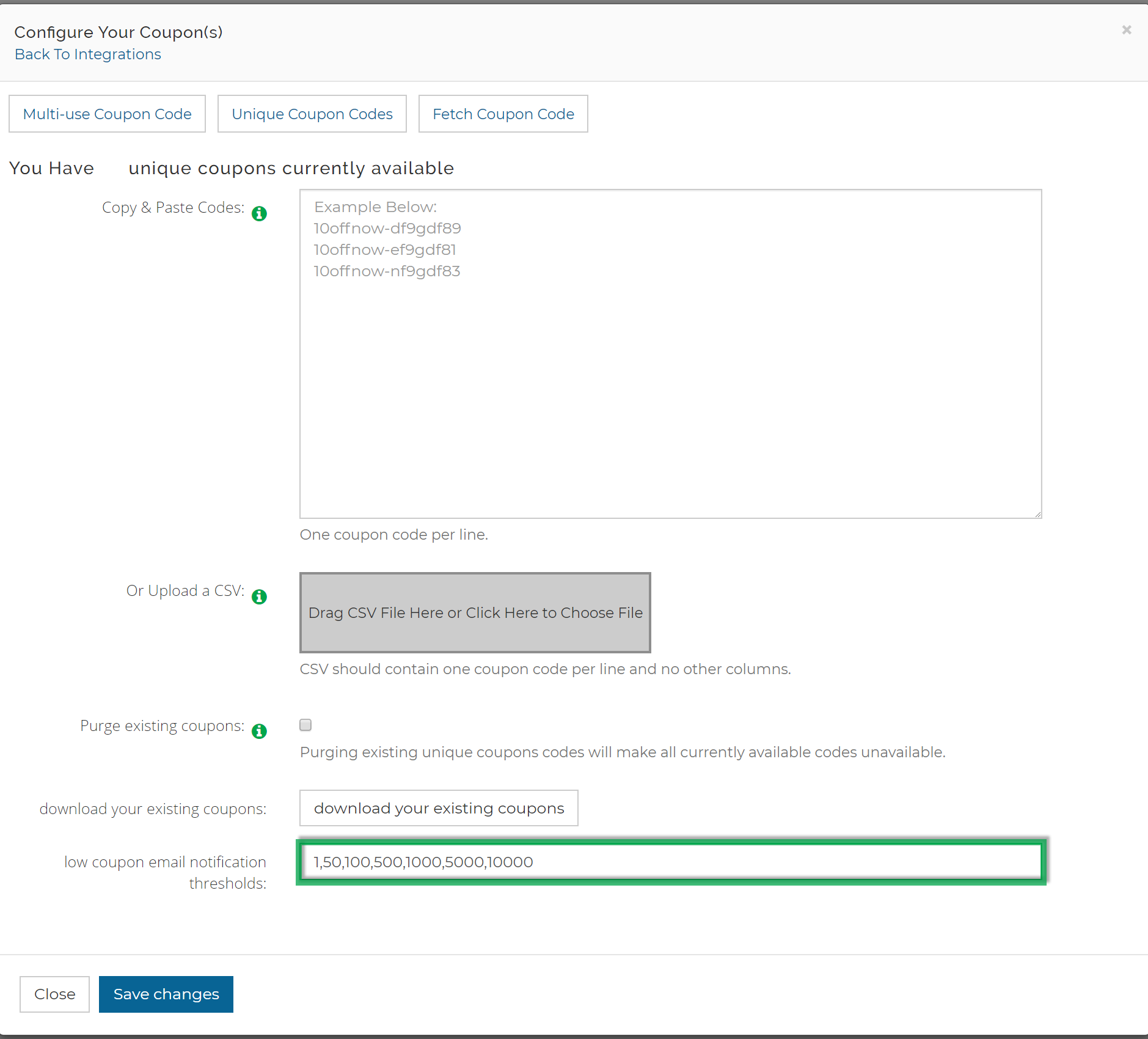Click the Purge existing coupons label text
The image size is (1148, 1039).
(162, 725)
